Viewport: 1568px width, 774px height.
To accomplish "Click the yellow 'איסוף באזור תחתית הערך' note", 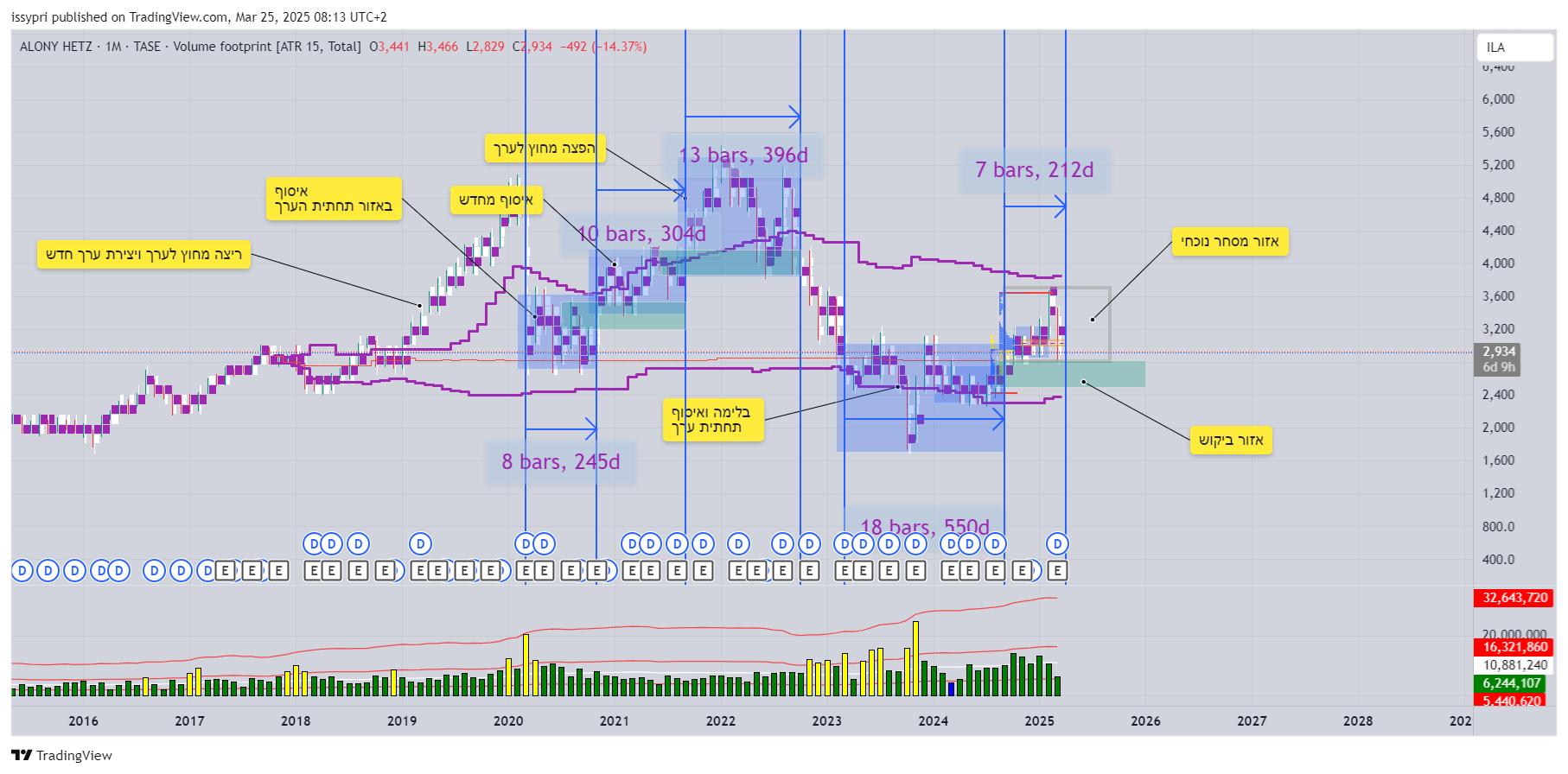I will pyautogui.click(x=334, y=199).
